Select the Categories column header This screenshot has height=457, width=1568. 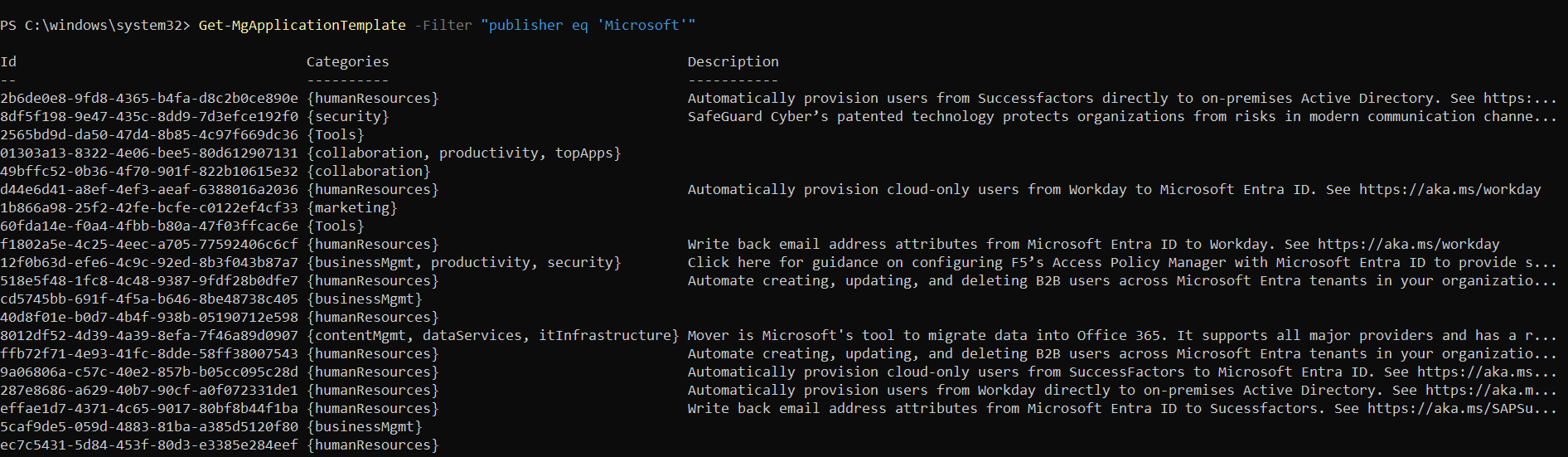(347, 61)
